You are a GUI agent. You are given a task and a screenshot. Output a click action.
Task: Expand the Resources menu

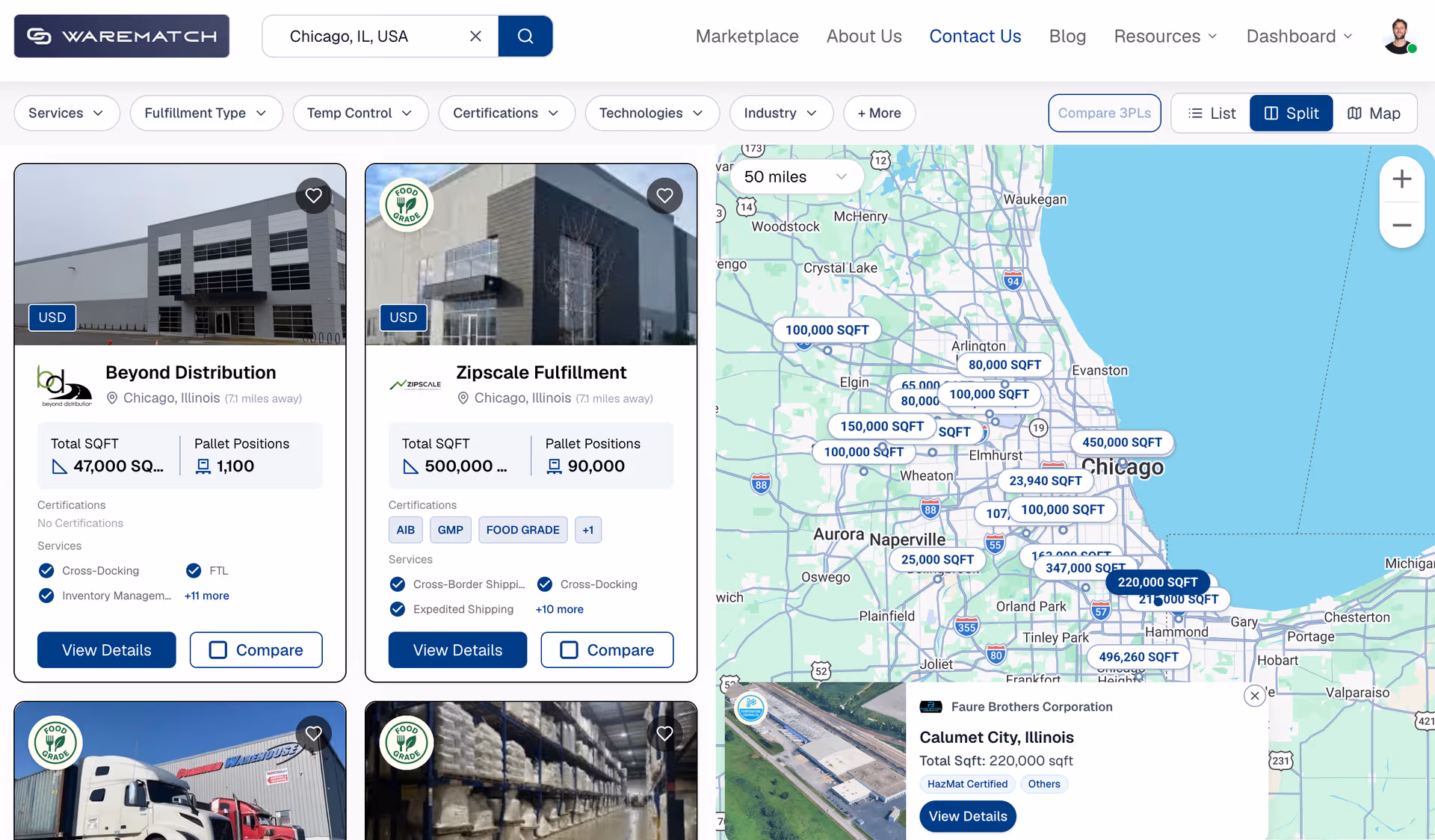pos(1166,36)
